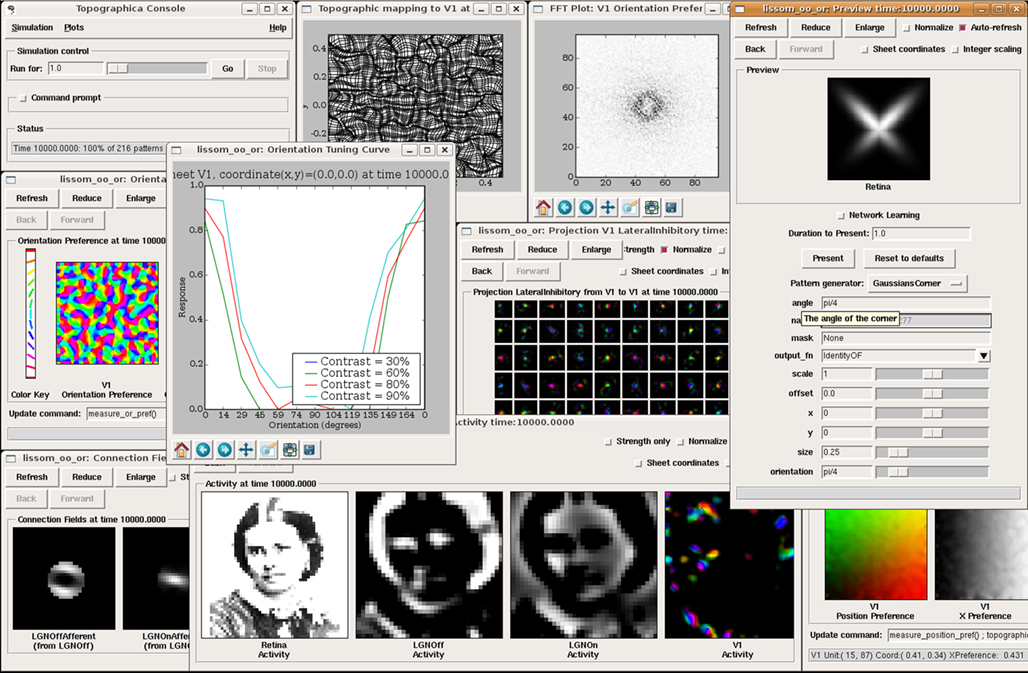This screenshot has width=1028, height=673.
Task: Click Back in the Projection window
Action: coord(482,271)
